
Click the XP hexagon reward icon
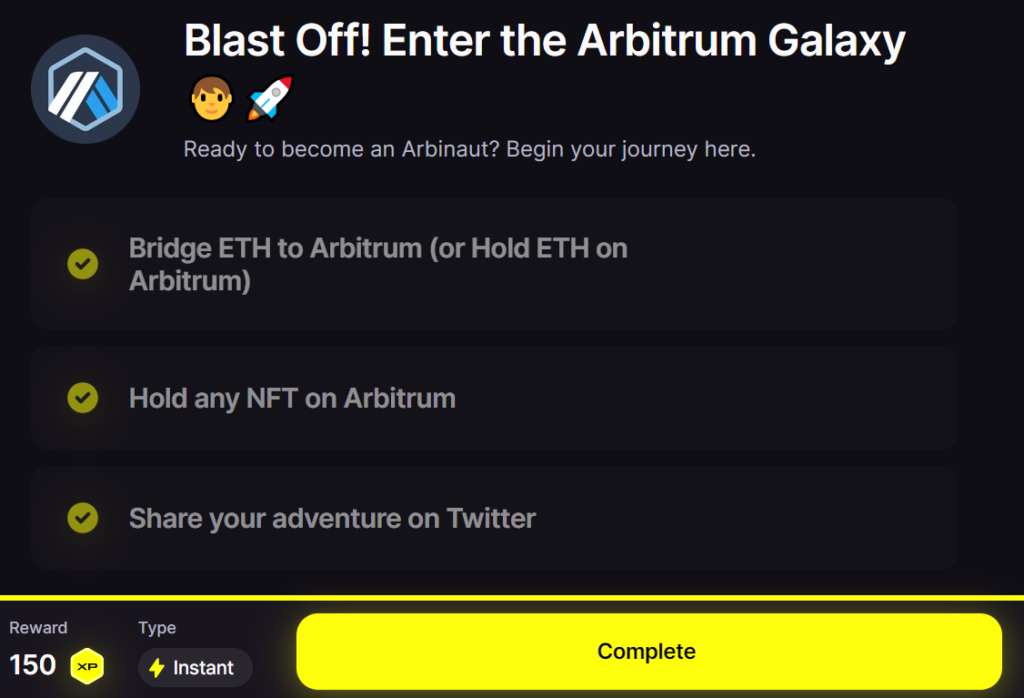pyautogui.click(x=87, y=666)
